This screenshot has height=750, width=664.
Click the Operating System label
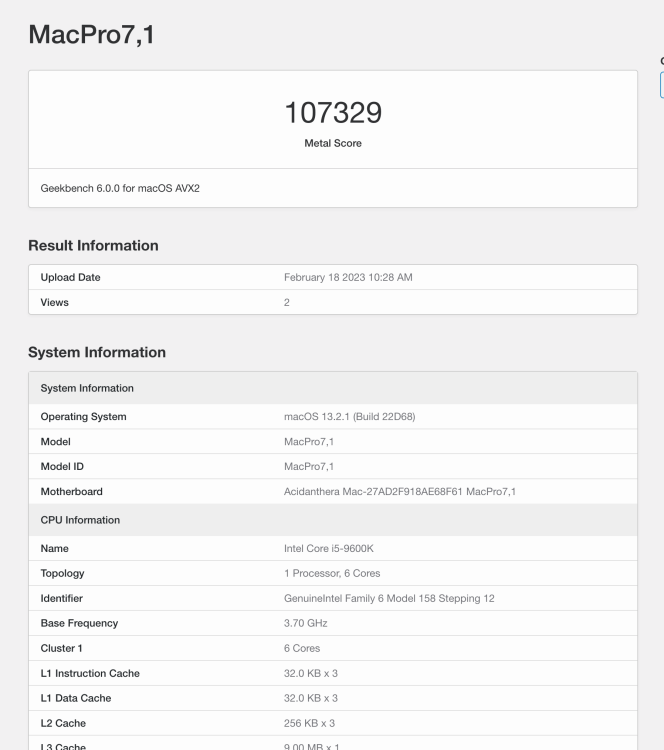(x=84, y=417)
